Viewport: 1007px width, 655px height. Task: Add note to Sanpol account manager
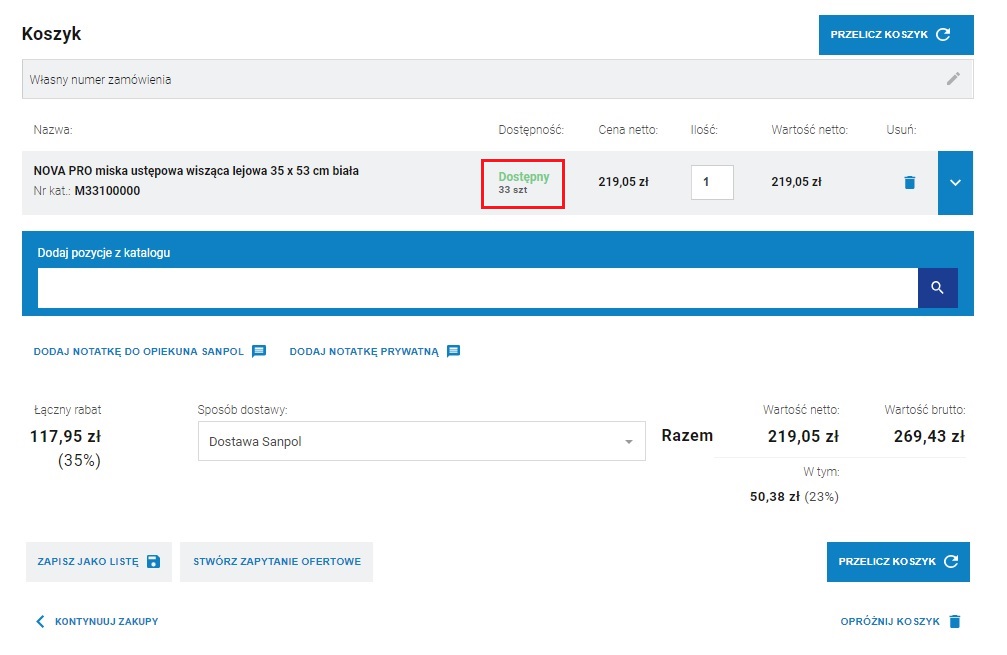pyautogui.click(x=150, y=351)
